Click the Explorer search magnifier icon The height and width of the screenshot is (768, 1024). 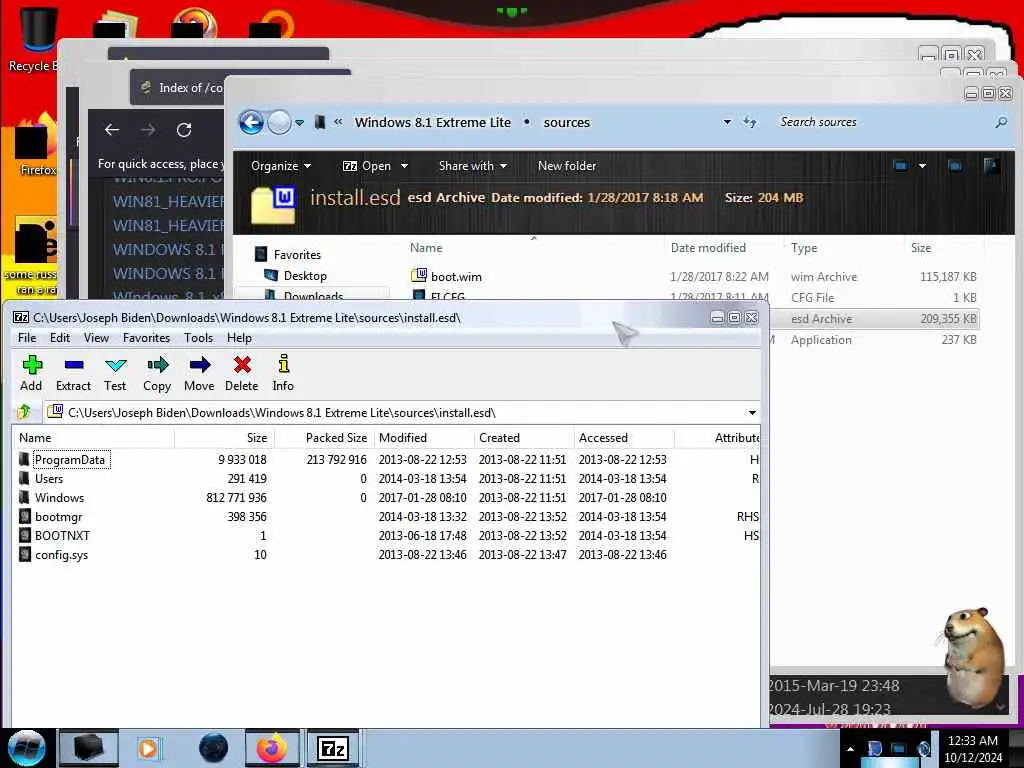point(1000,122)
